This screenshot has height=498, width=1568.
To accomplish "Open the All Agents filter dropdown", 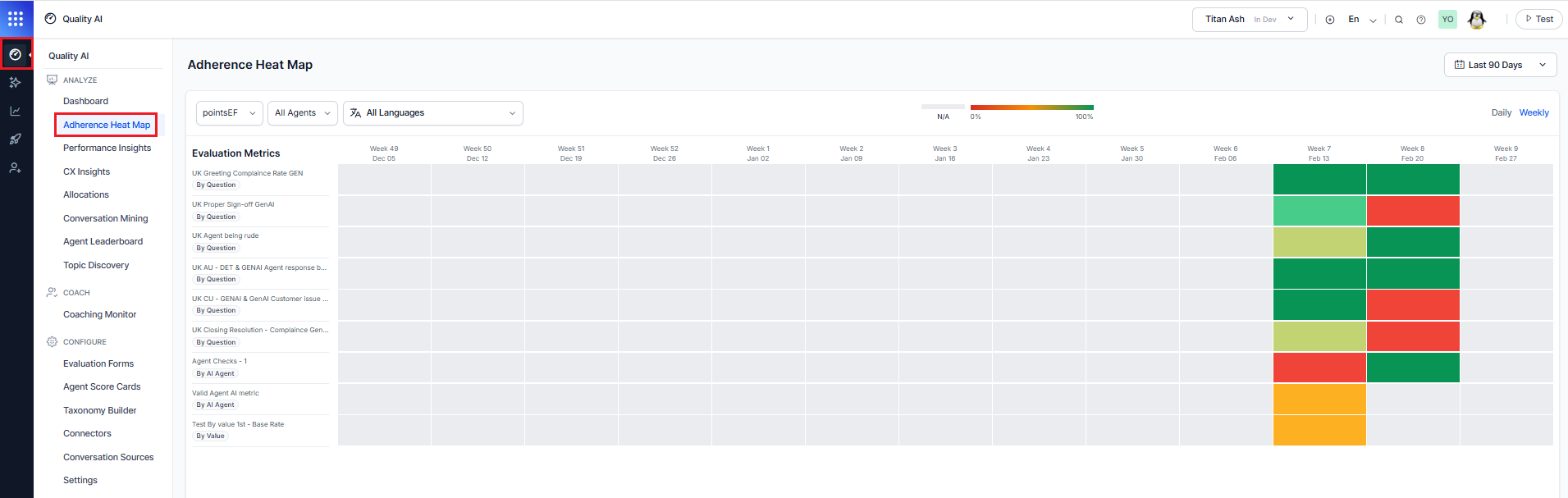I will coord(302,113).
